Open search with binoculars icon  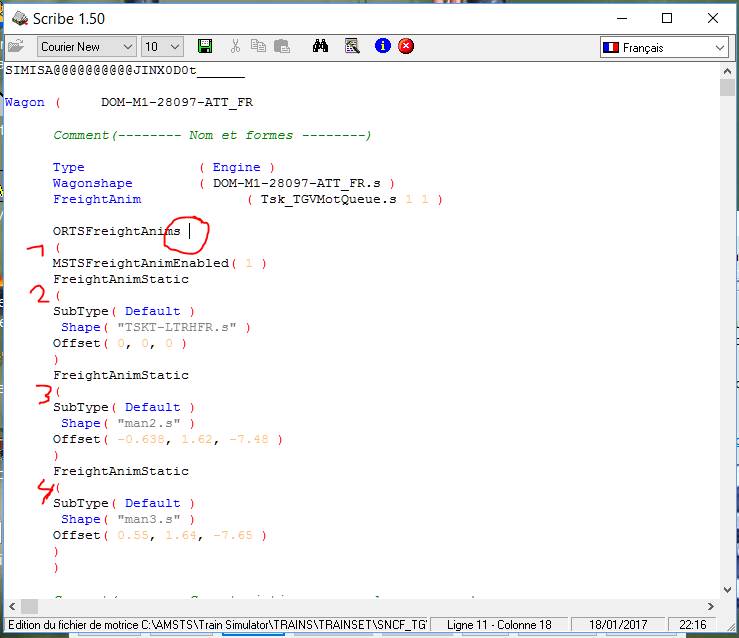coord(320,46)
